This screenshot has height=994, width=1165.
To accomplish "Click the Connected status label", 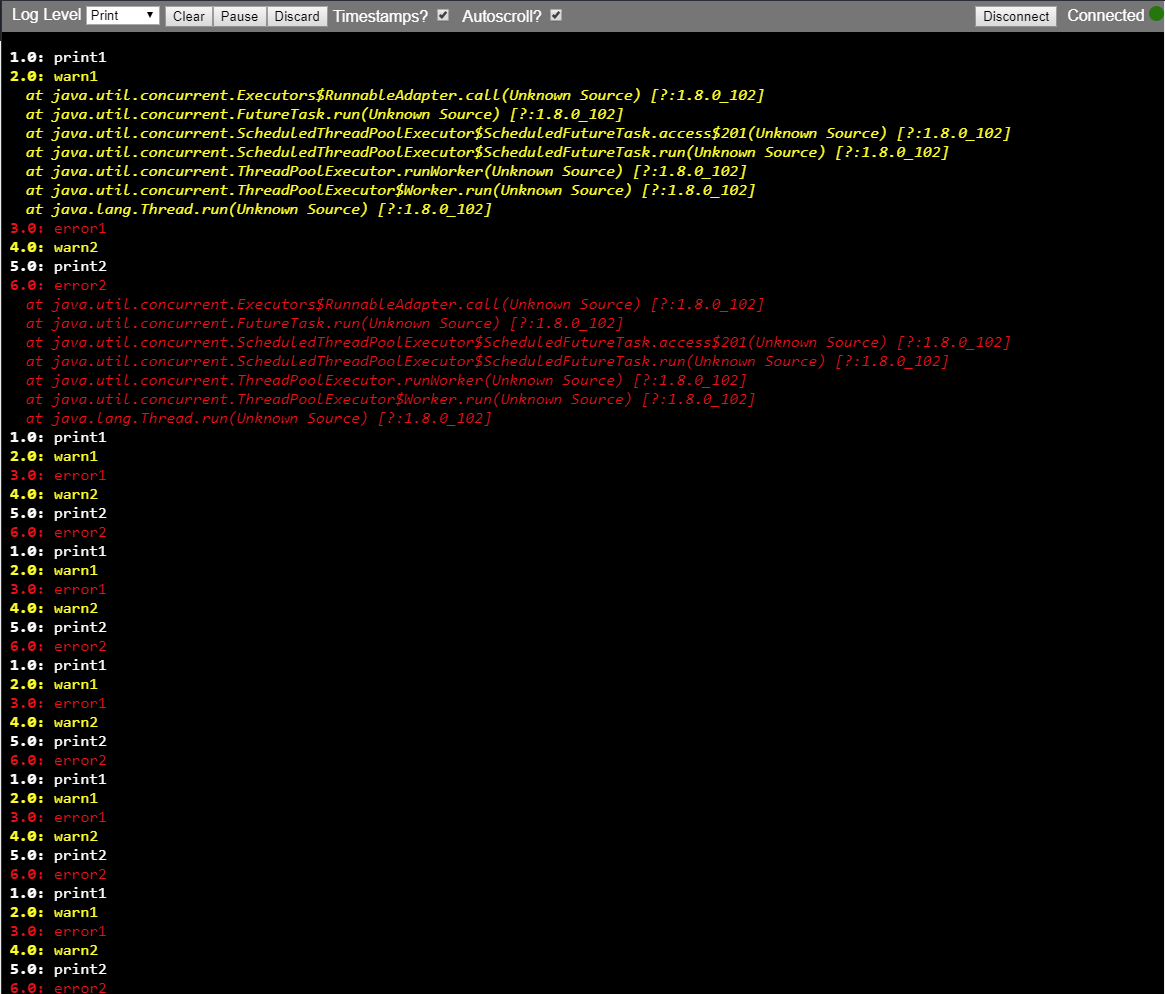I will click(x=1106, y=16).
